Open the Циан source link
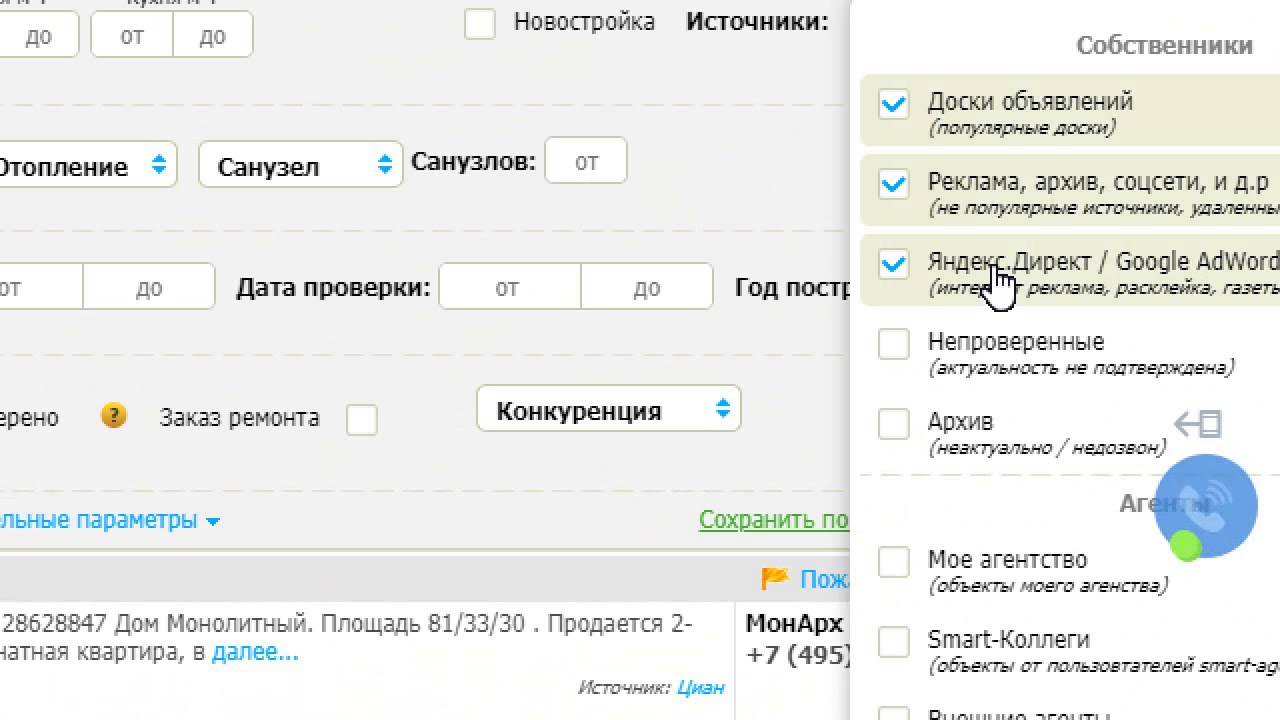 tap(700, 687)
